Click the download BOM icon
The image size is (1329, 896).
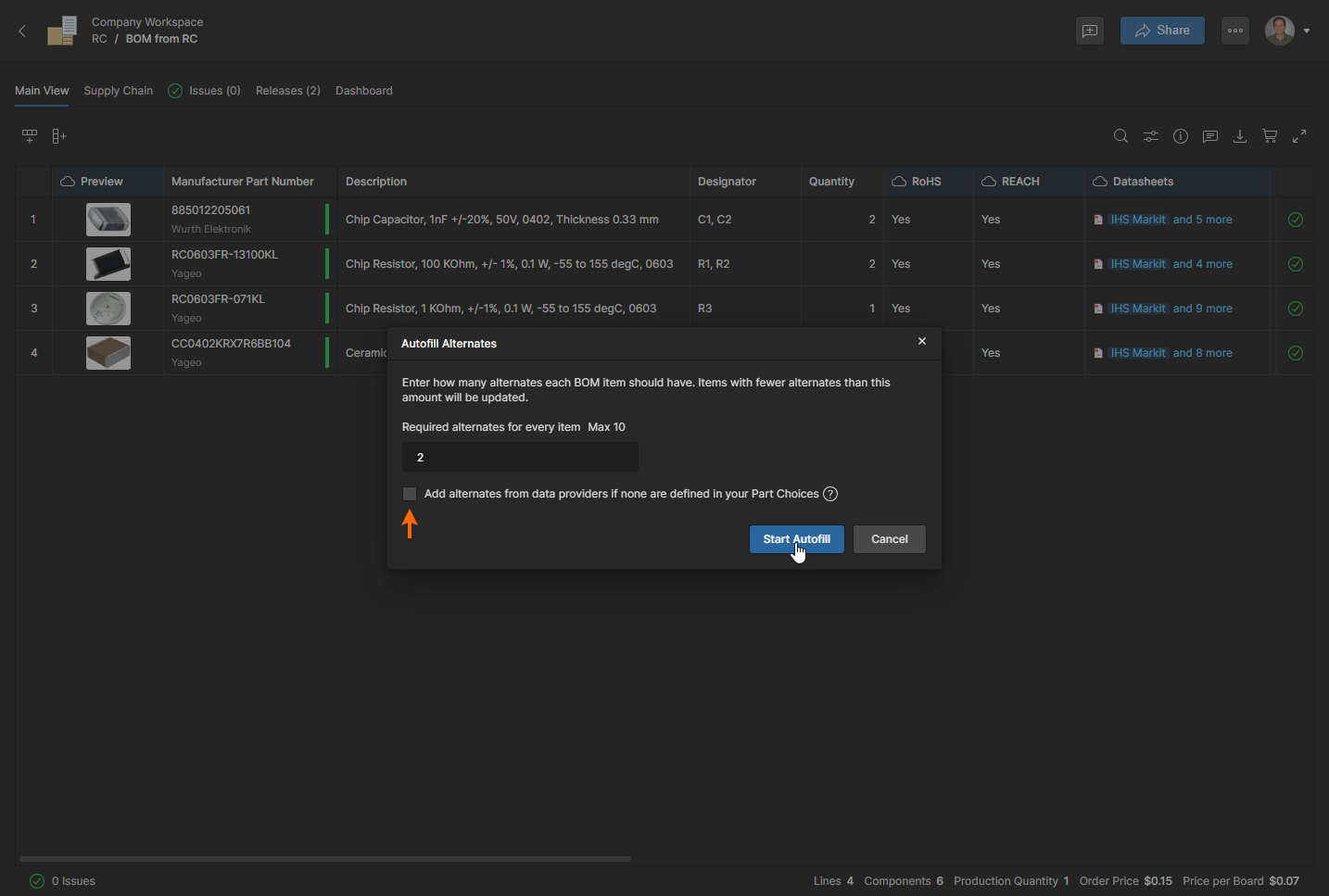click(1240, 136)
